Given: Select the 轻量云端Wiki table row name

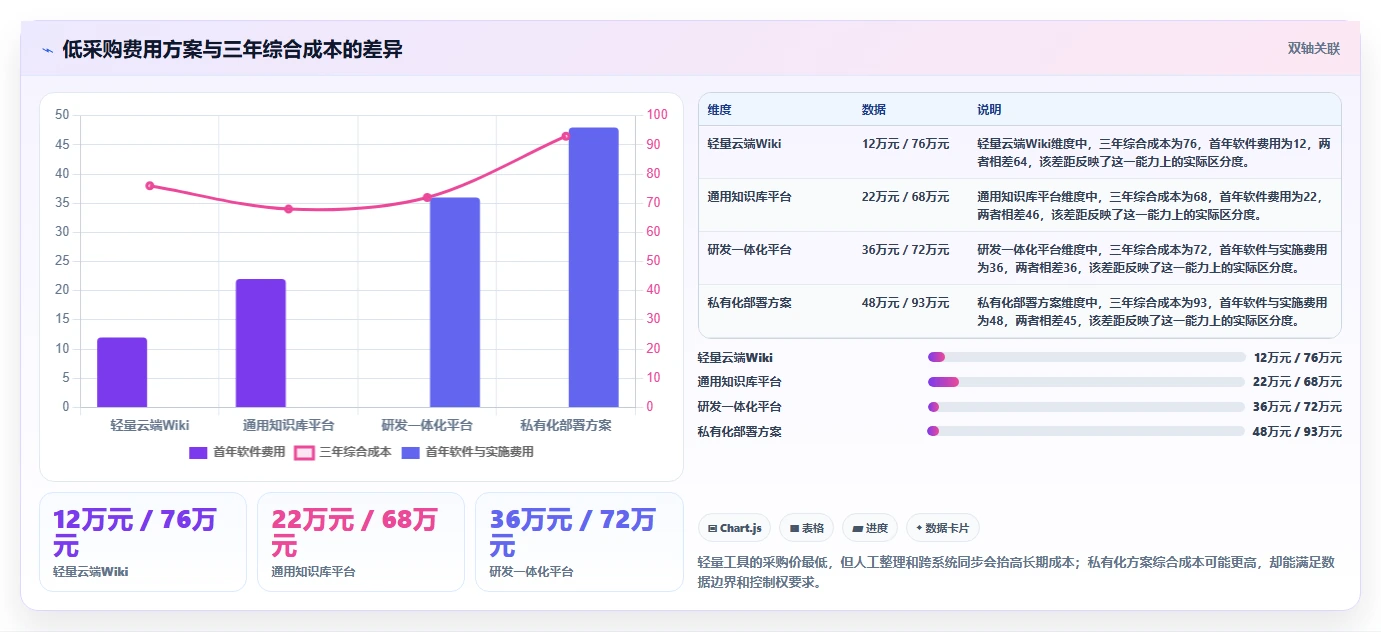Looking at the screenshot, I should 745,144.
